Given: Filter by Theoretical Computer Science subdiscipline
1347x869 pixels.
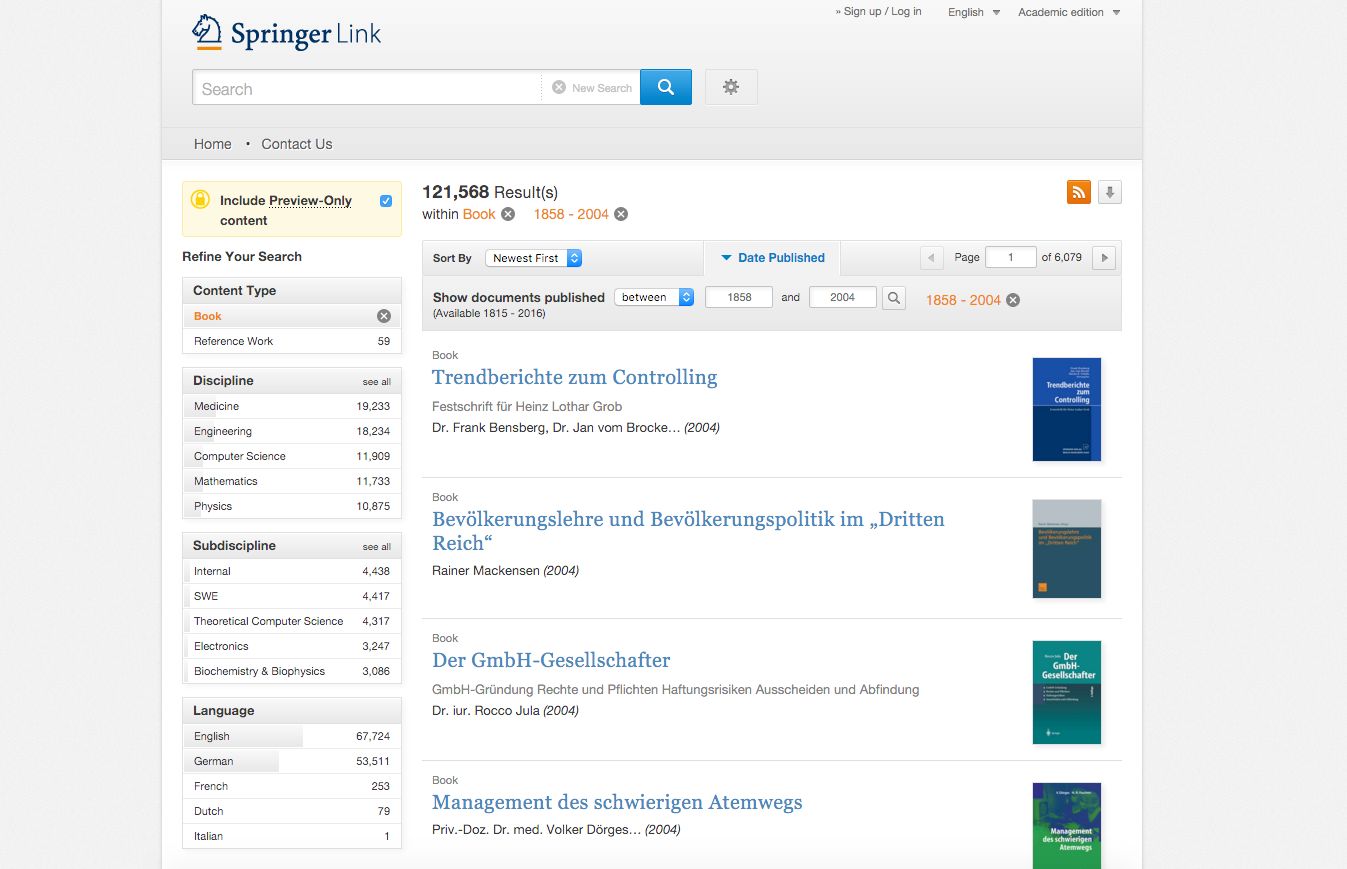Looking at the screenshot, I should point(292,621).
